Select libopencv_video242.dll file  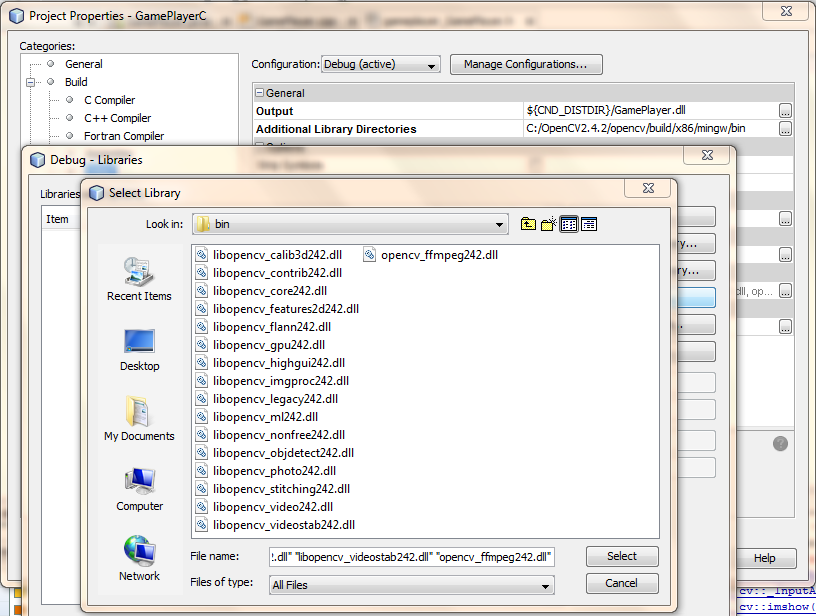(273, 507)
